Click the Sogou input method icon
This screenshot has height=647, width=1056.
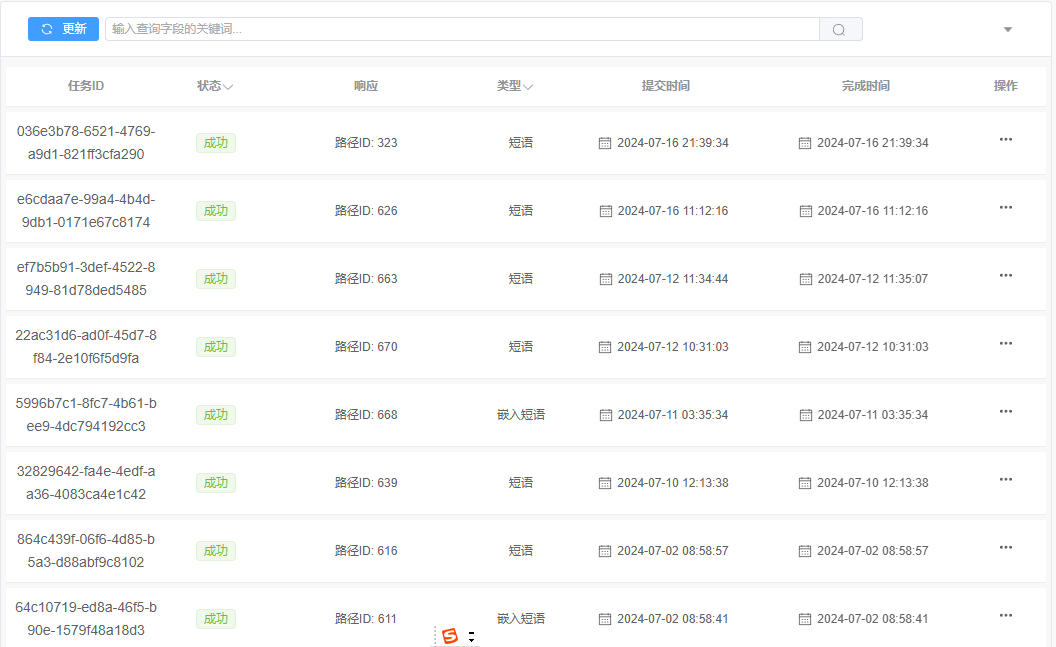(x=450, y=636)
